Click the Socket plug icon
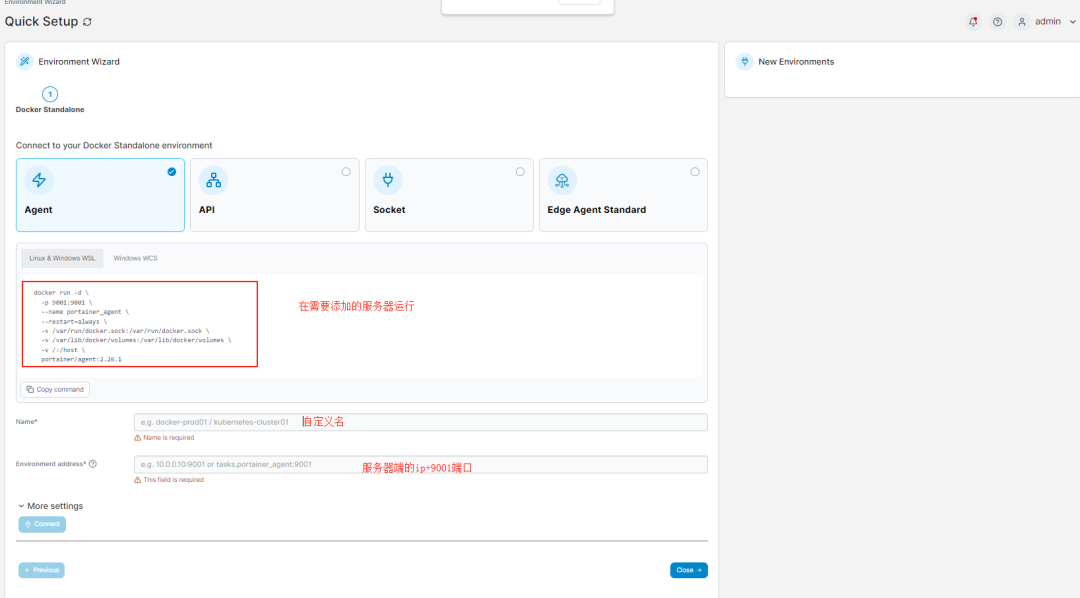Screen dimensions: 1080x598 coord(388,180)
